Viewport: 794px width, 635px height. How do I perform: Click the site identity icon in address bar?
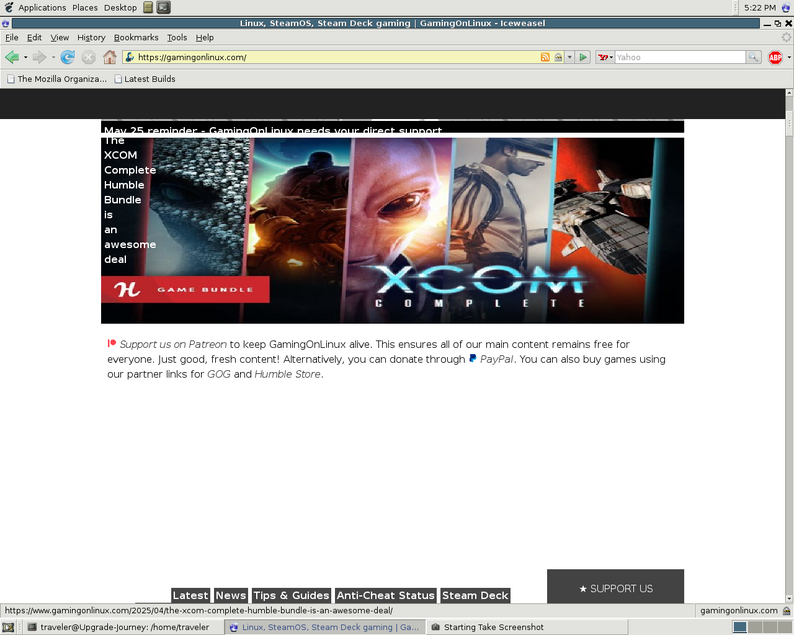(130, 57)
